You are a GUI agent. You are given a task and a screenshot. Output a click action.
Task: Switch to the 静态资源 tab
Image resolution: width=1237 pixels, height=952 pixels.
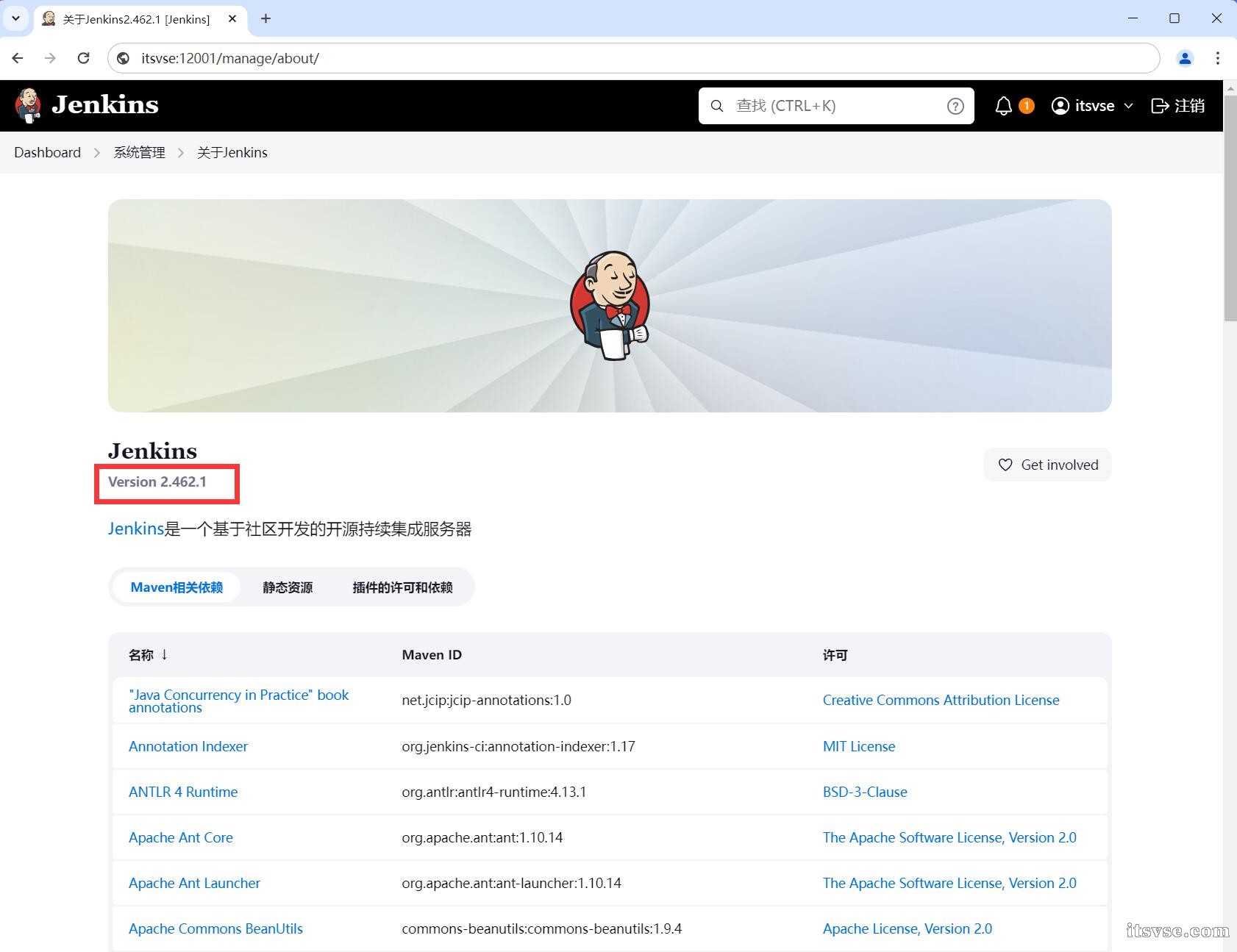click(x=288, y=587)
